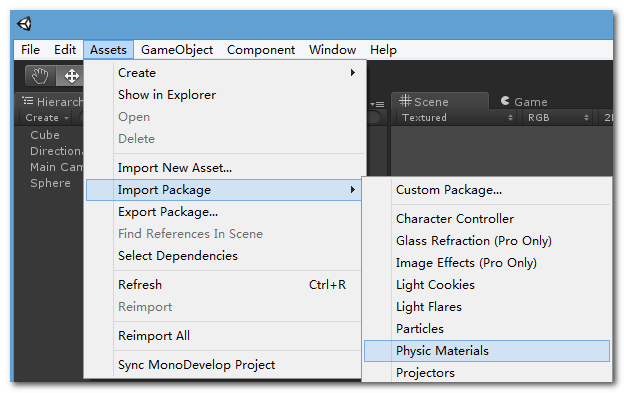The image size is (624, 393).
Task: Expand the Import Package submenu
Action: point(224,190)
